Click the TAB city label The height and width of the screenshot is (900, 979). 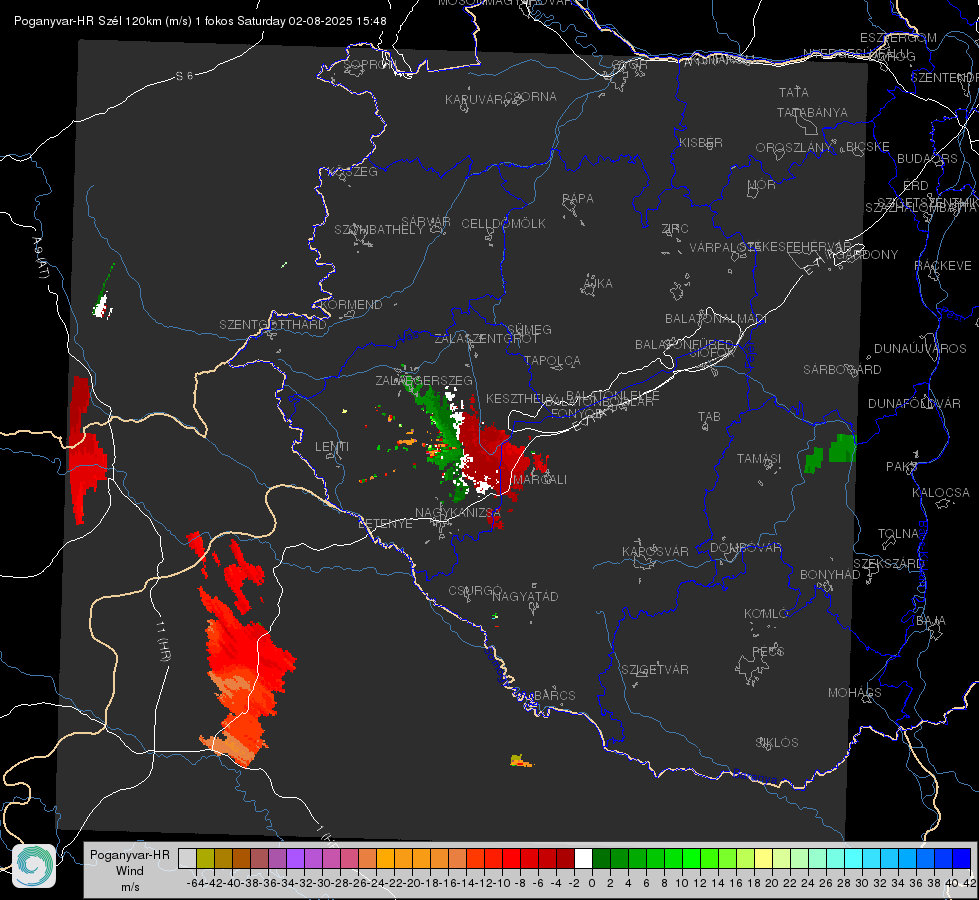[x=709, y=417]
